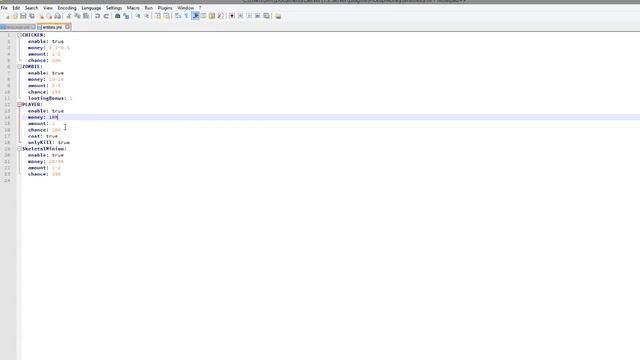Open the File menu
The width and height of the screenshot is (640, 360).
click(4, 8)
